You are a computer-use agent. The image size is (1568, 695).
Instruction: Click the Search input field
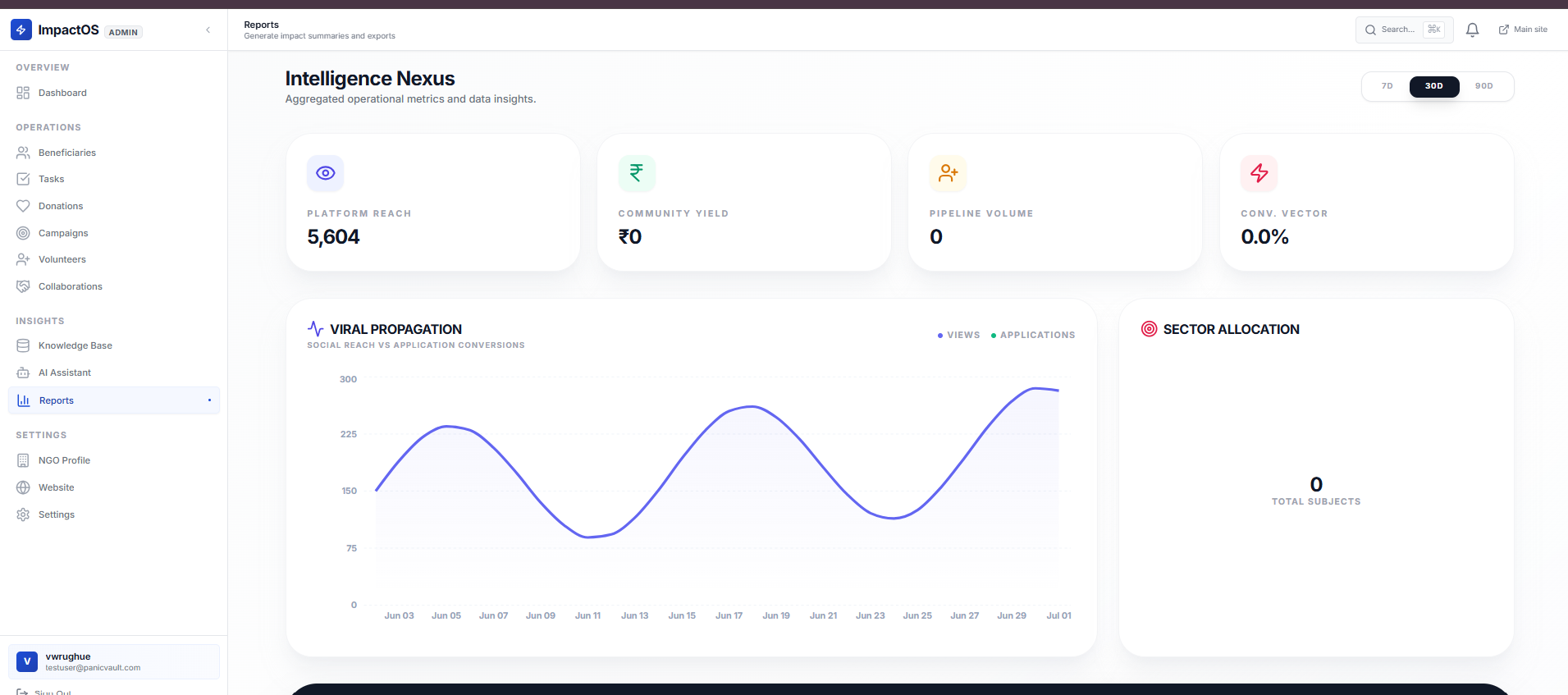coord(1404,30)
